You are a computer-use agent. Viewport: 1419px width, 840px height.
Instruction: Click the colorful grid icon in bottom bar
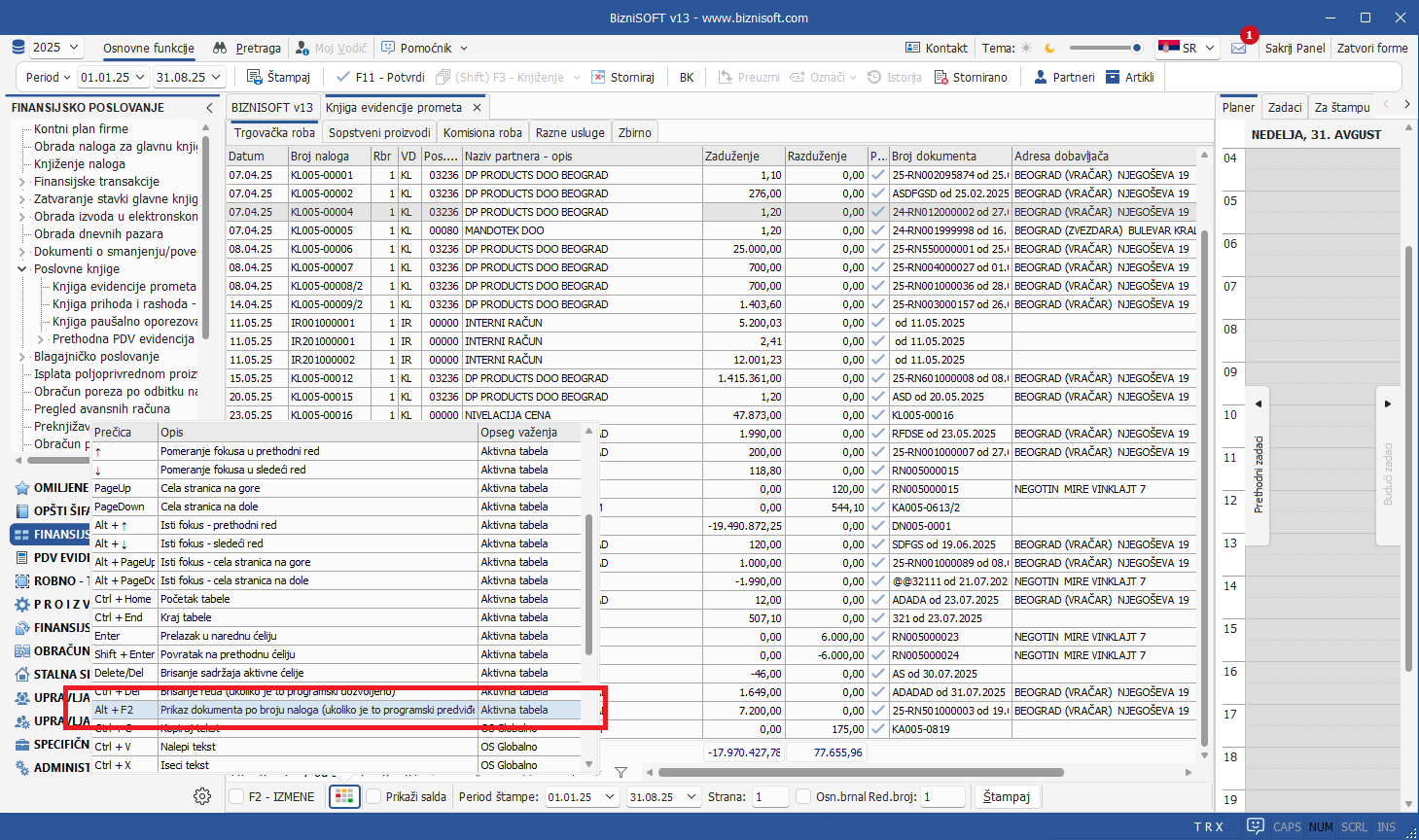pyautogui.click(x=344, y=796)
